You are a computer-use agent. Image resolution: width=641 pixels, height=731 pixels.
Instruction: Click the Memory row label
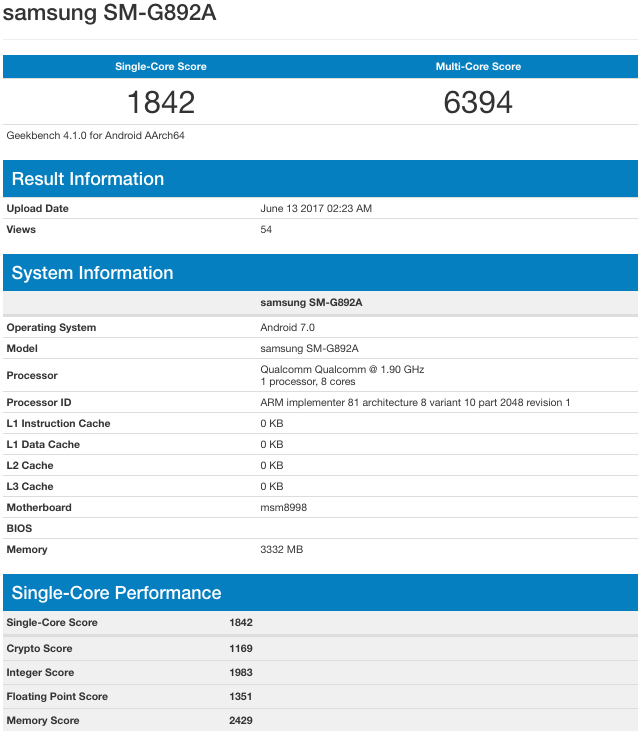click(27, 549)
